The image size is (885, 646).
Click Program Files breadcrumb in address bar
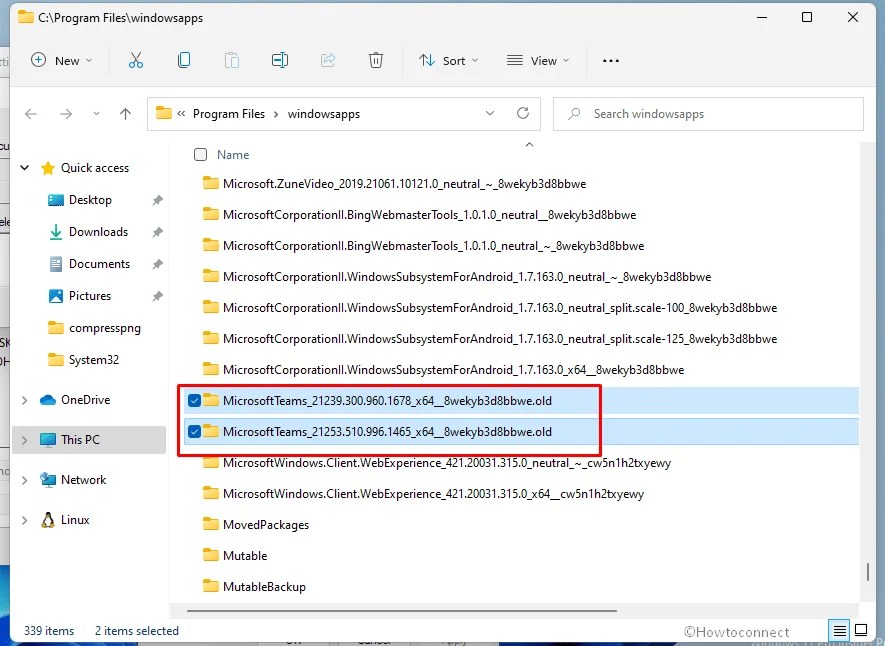229,114
